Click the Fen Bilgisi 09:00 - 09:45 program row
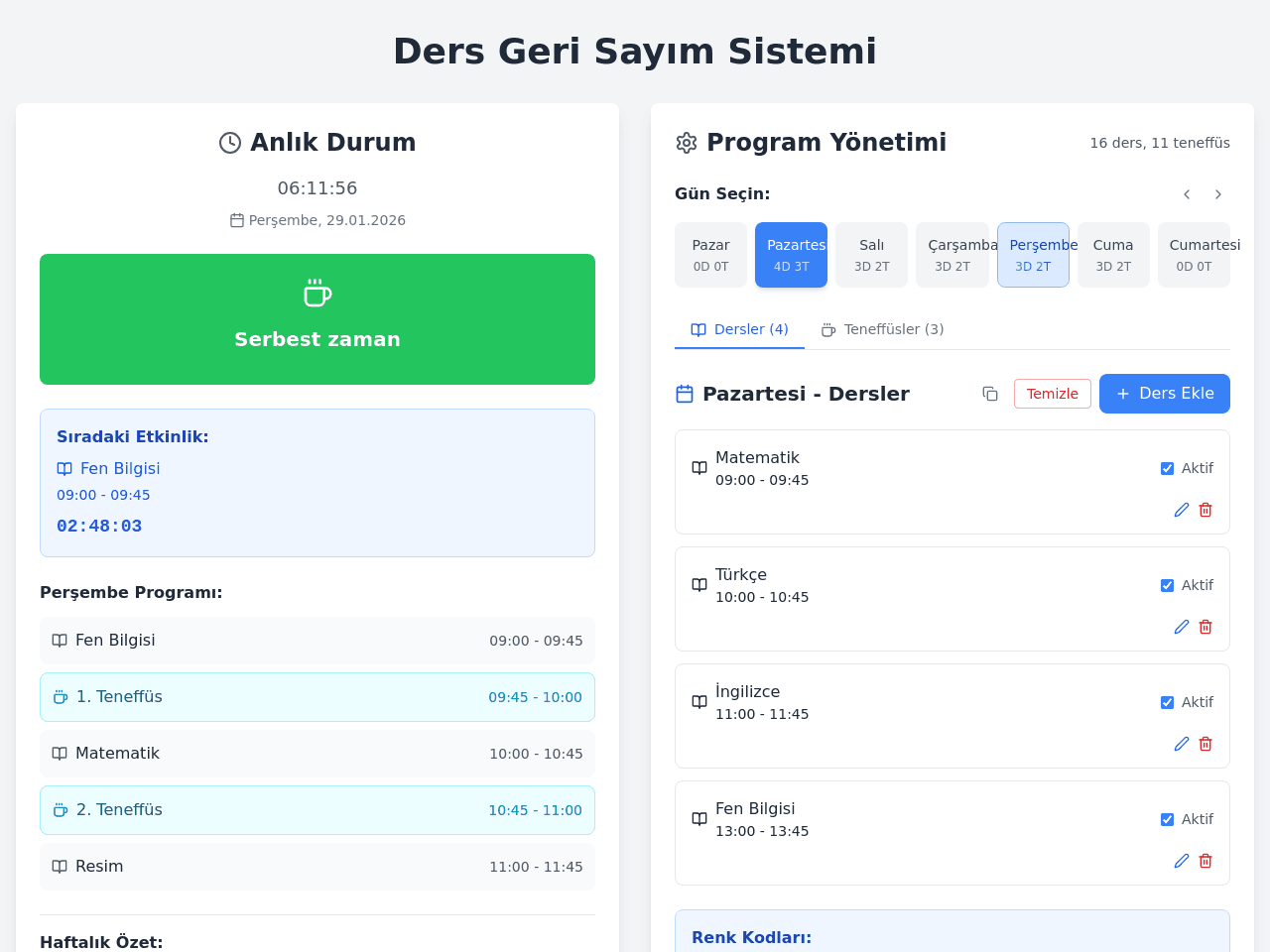The width and height of the screenshot is (1270, 952). [317, 641]
